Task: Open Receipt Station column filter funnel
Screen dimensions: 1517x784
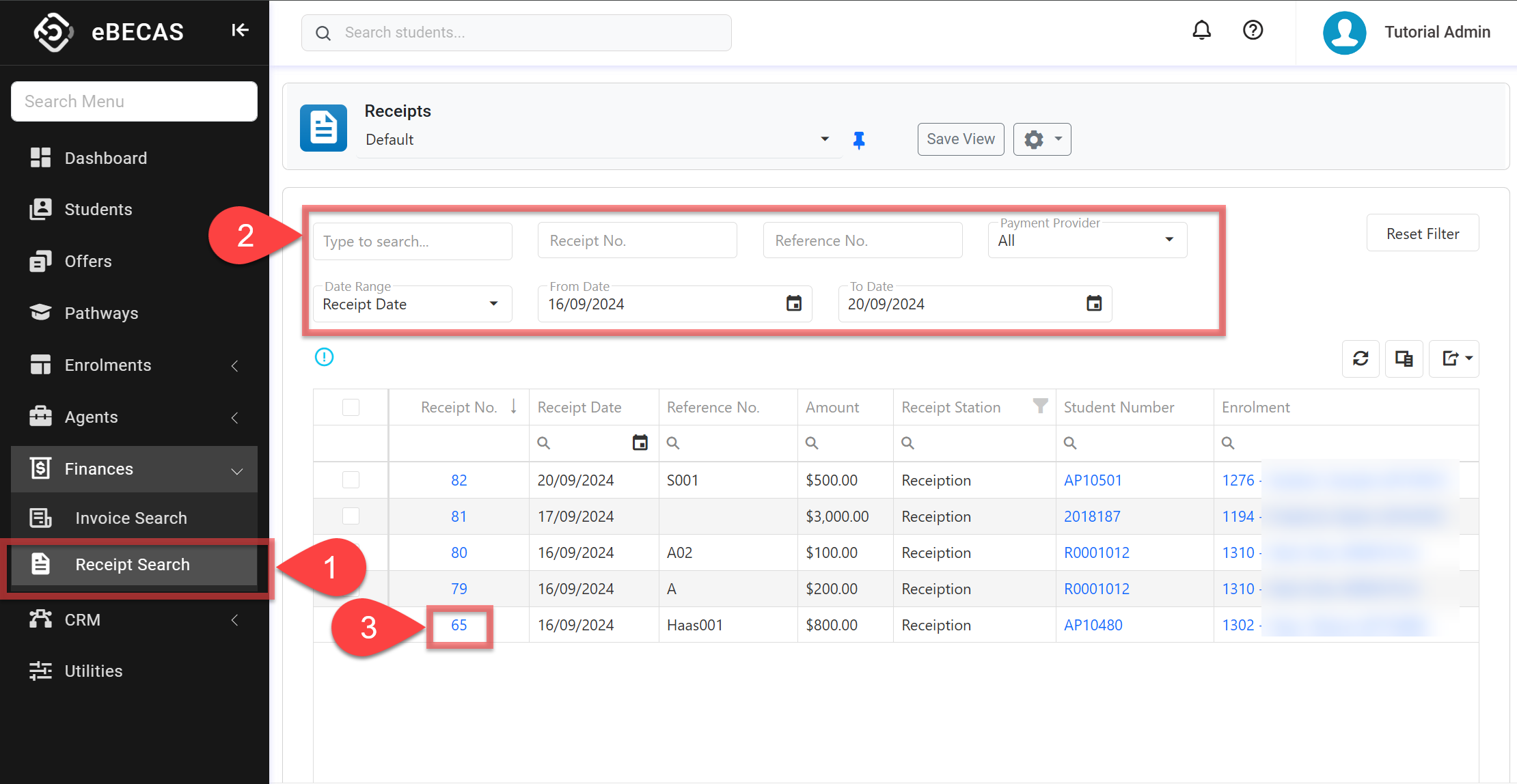Action: (x=1040, y=406)
